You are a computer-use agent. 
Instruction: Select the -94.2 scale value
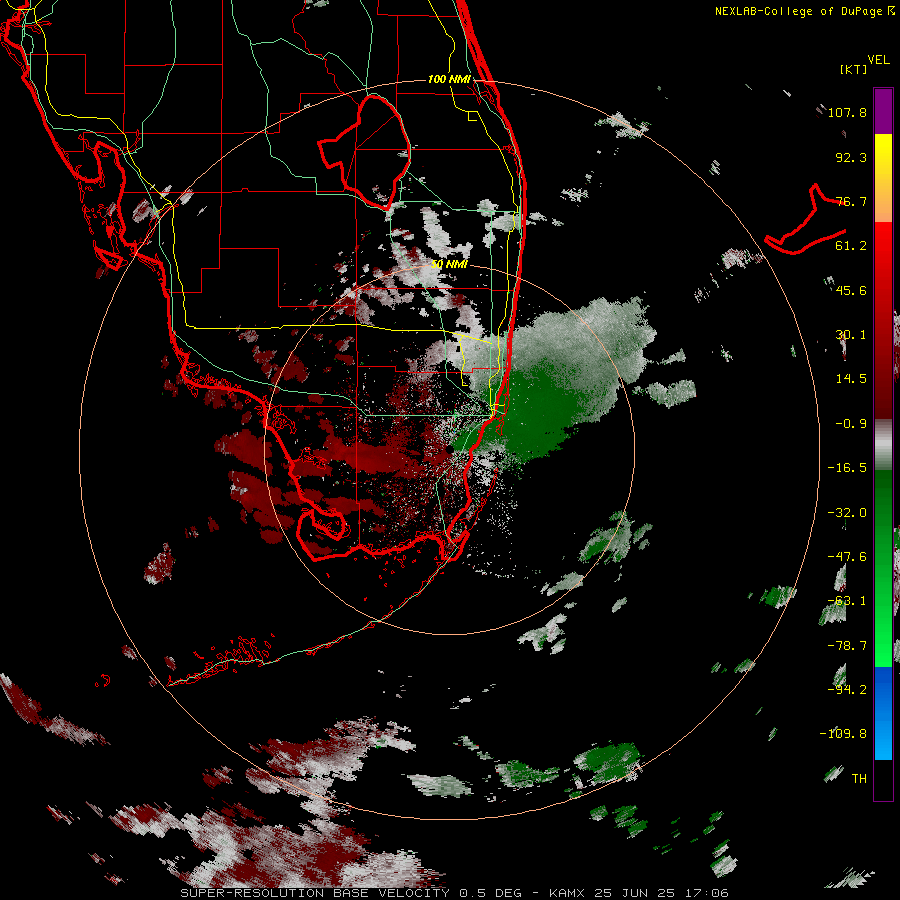[x=847, y=690]
